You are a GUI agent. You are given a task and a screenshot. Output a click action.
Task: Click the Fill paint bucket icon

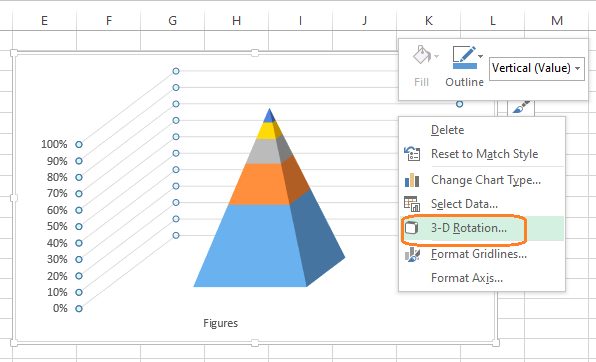pos(422,55)
